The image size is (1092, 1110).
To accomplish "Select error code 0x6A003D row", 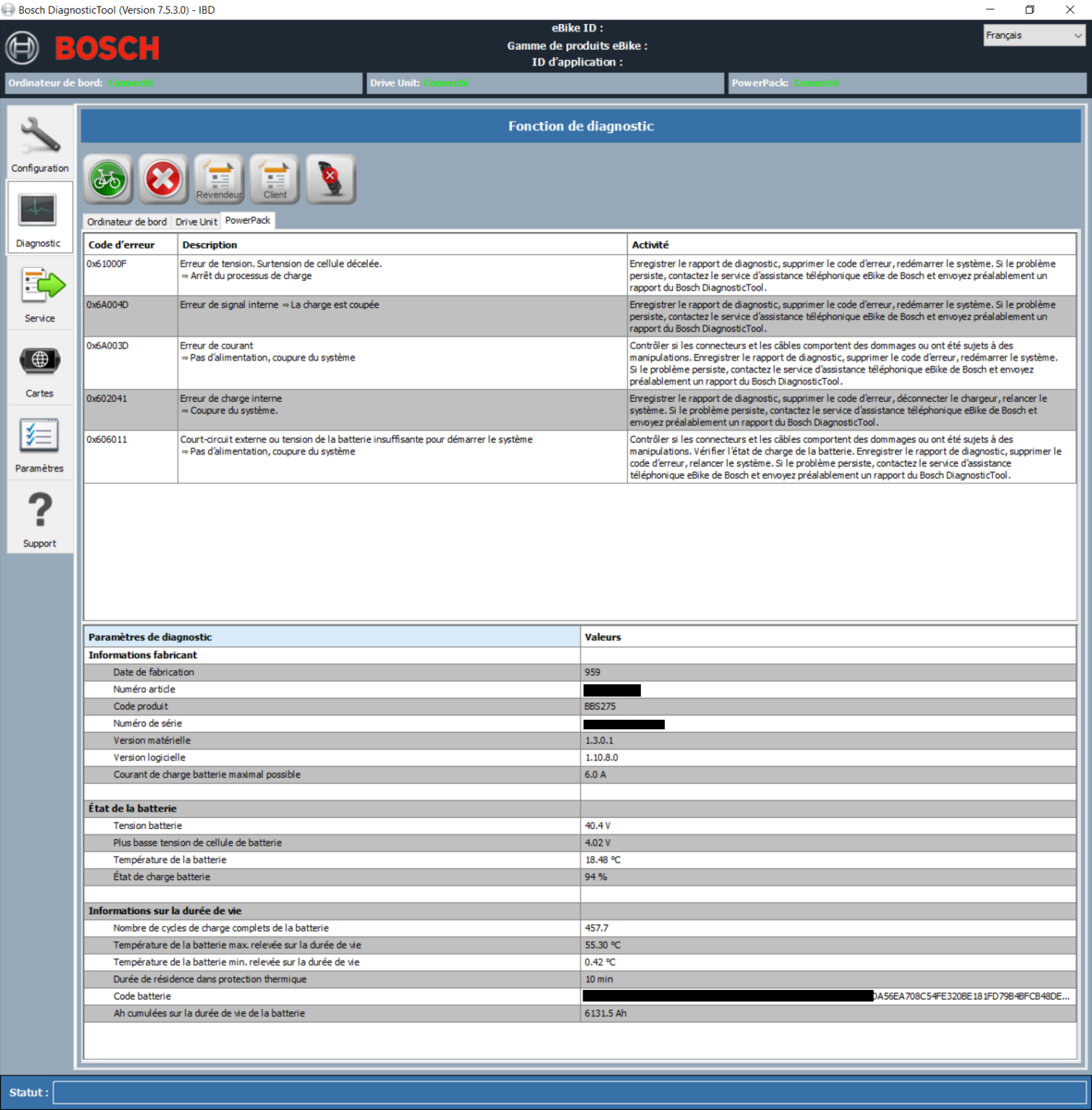I will pos(580,363).
